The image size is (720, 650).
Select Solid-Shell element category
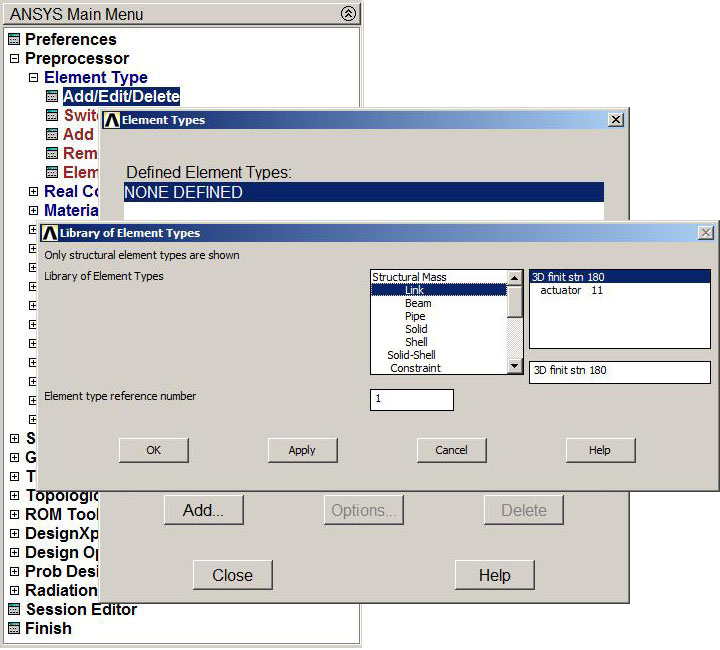pos(411,355)
